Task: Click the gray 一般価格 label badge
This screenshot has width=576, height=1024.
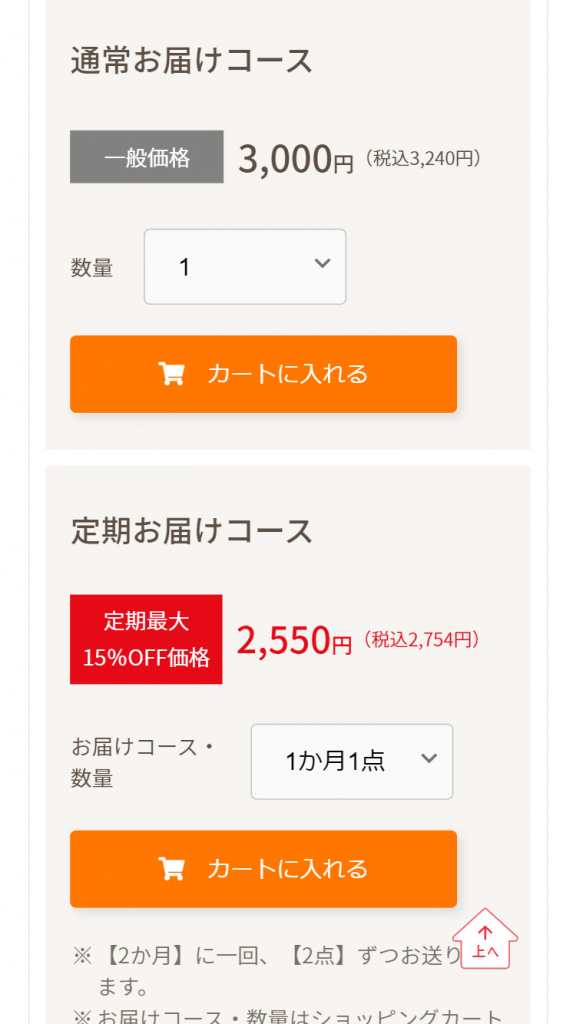Action: coord(147,157)
